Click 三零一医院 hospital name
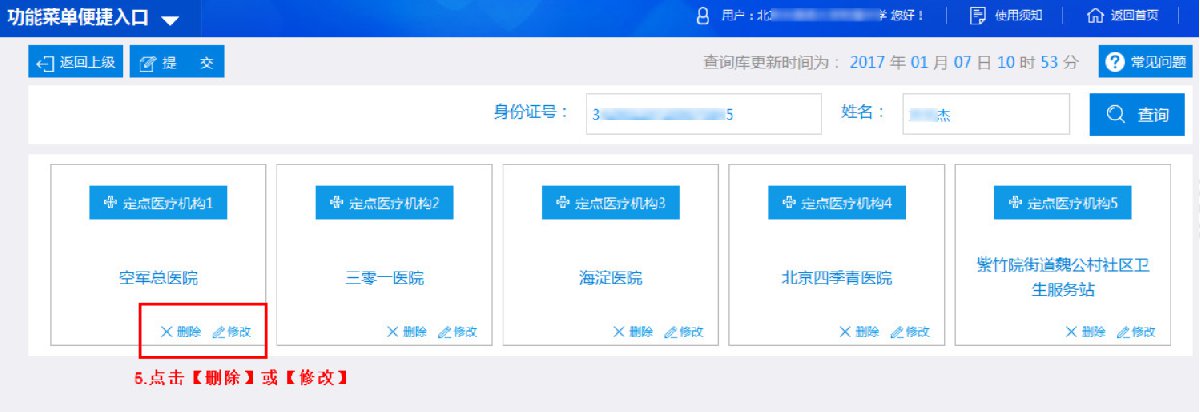This screenshot has width=1200, height=412. (384, 278)
